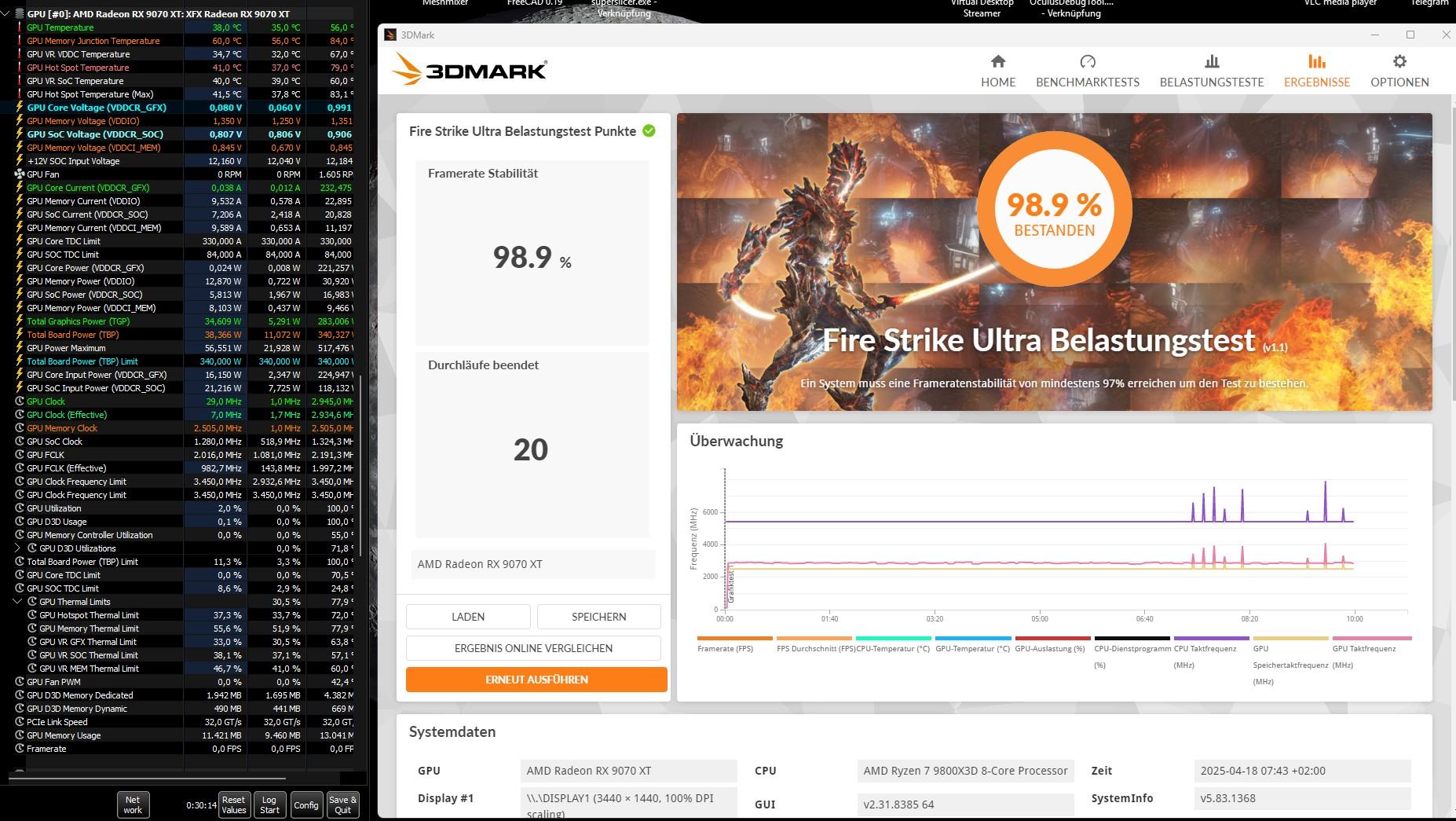Click the 'AMD Ryzen 7 9800X3D 8-Core Processor' value
Viewport: 1456px width, 821px height.
coord(965,771)
